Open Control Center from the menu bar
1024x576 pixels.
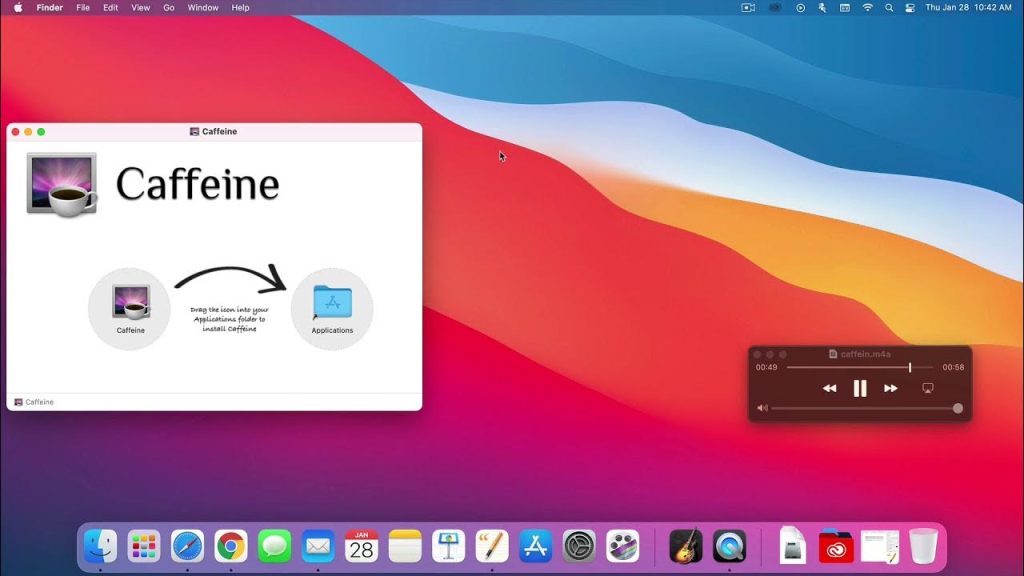pyautogui.click(x=909, y=7)
